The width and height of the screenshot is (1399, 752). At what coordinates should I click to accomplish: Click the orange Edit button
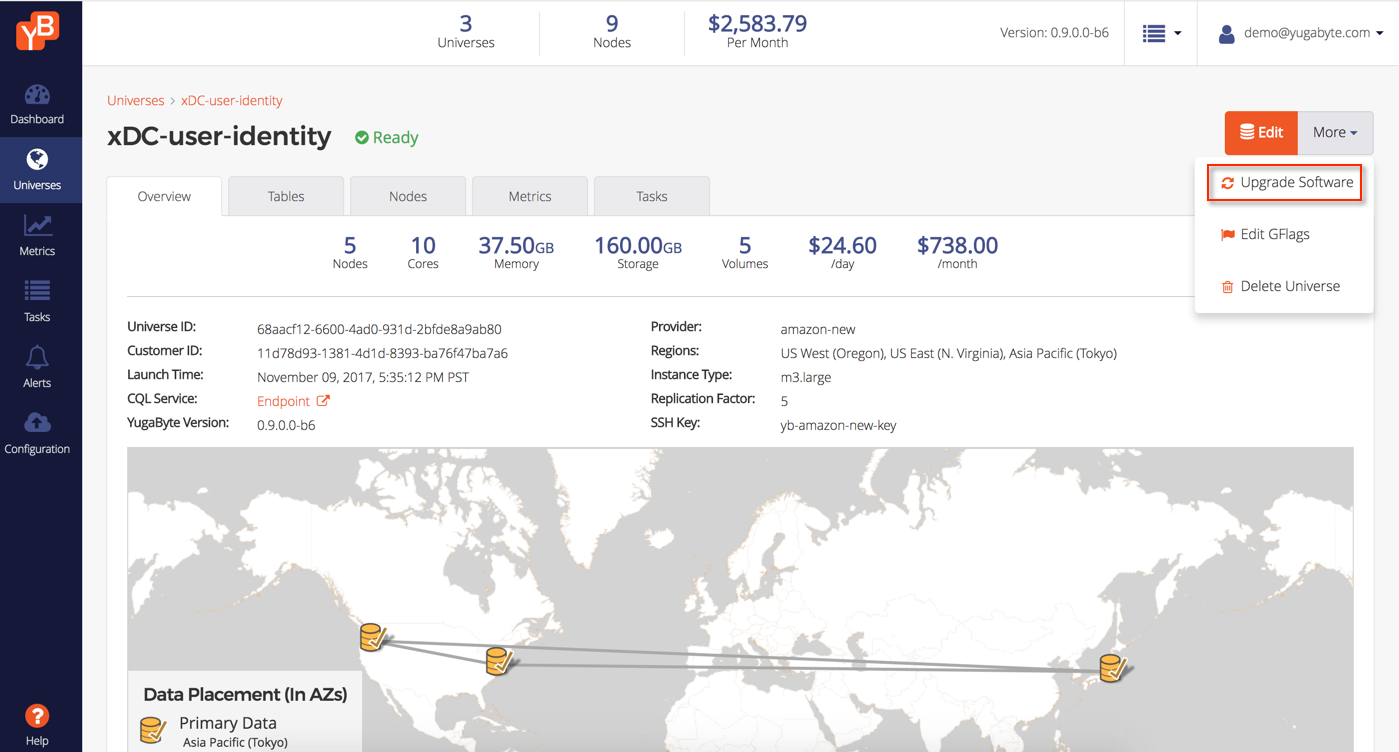(1261, 132)
